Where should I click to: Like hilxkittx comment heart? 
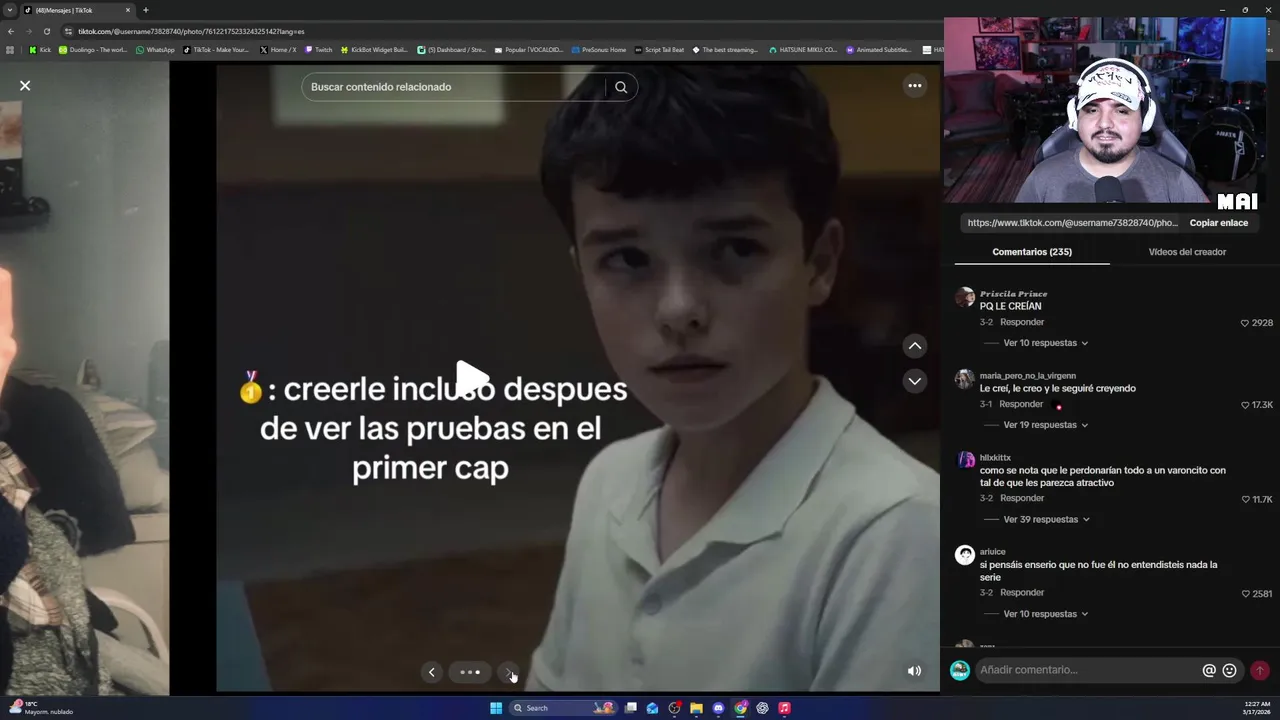pos(1245,499)
